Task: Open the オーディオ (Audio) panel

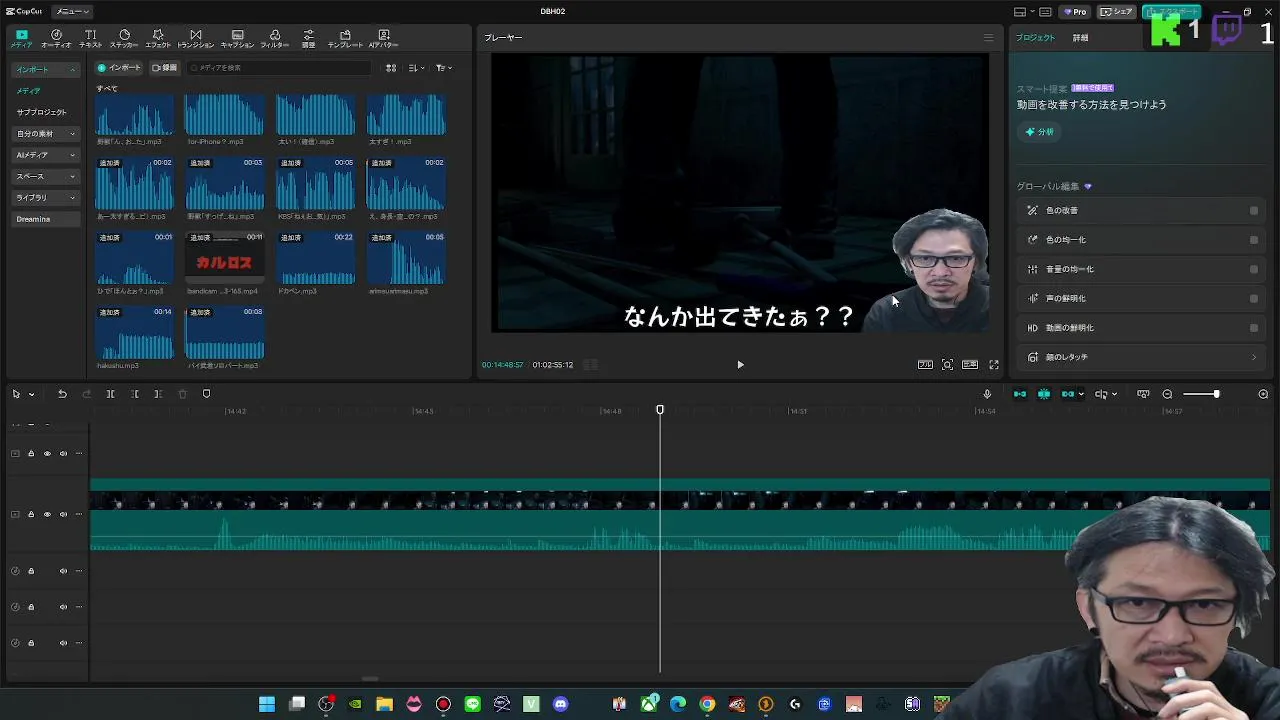Action: 56,39
